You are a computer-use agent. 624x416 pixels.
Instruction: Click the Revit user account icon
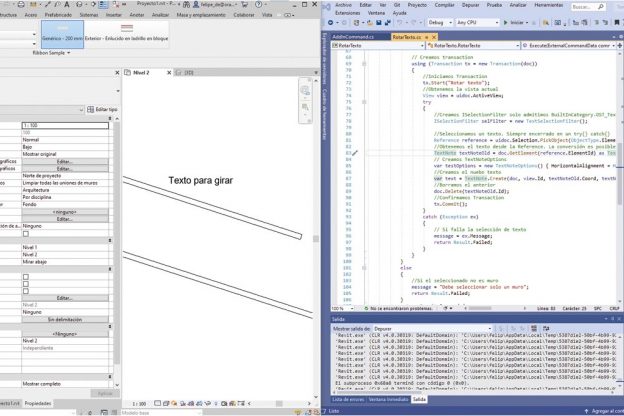pos(196,4)
